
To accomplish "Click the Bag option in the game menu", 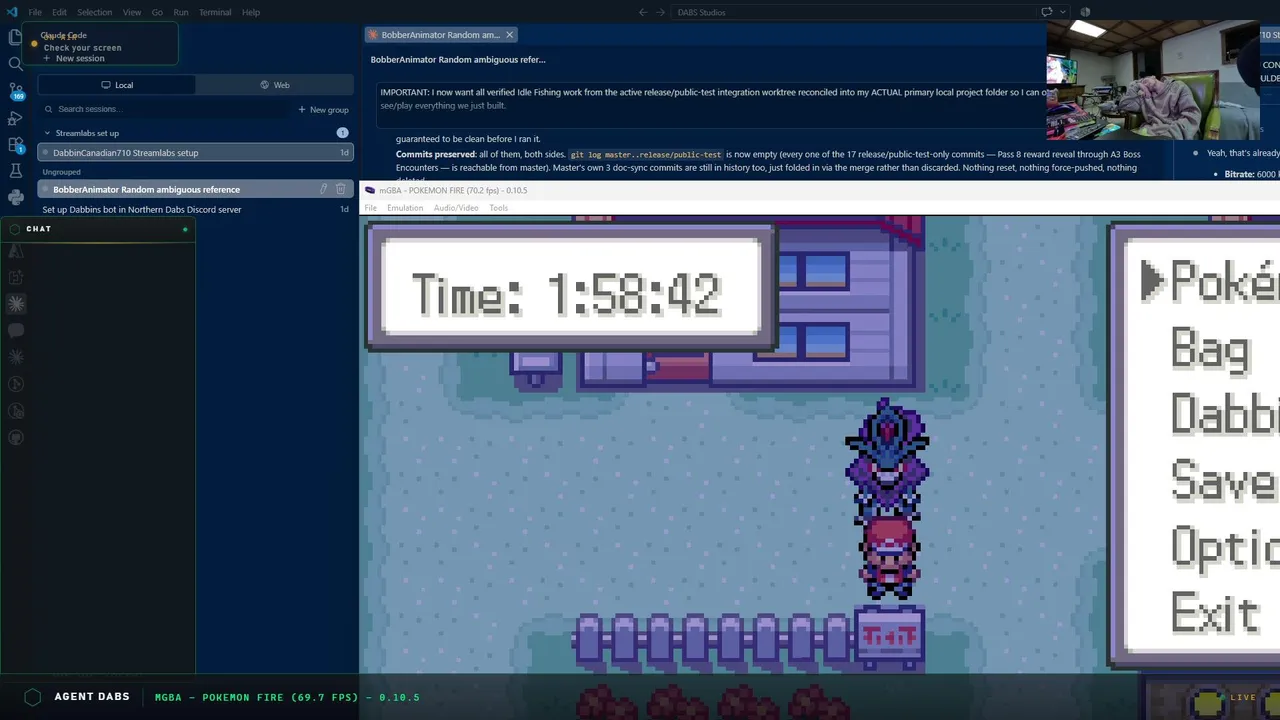I will (x=1210, y=350).
